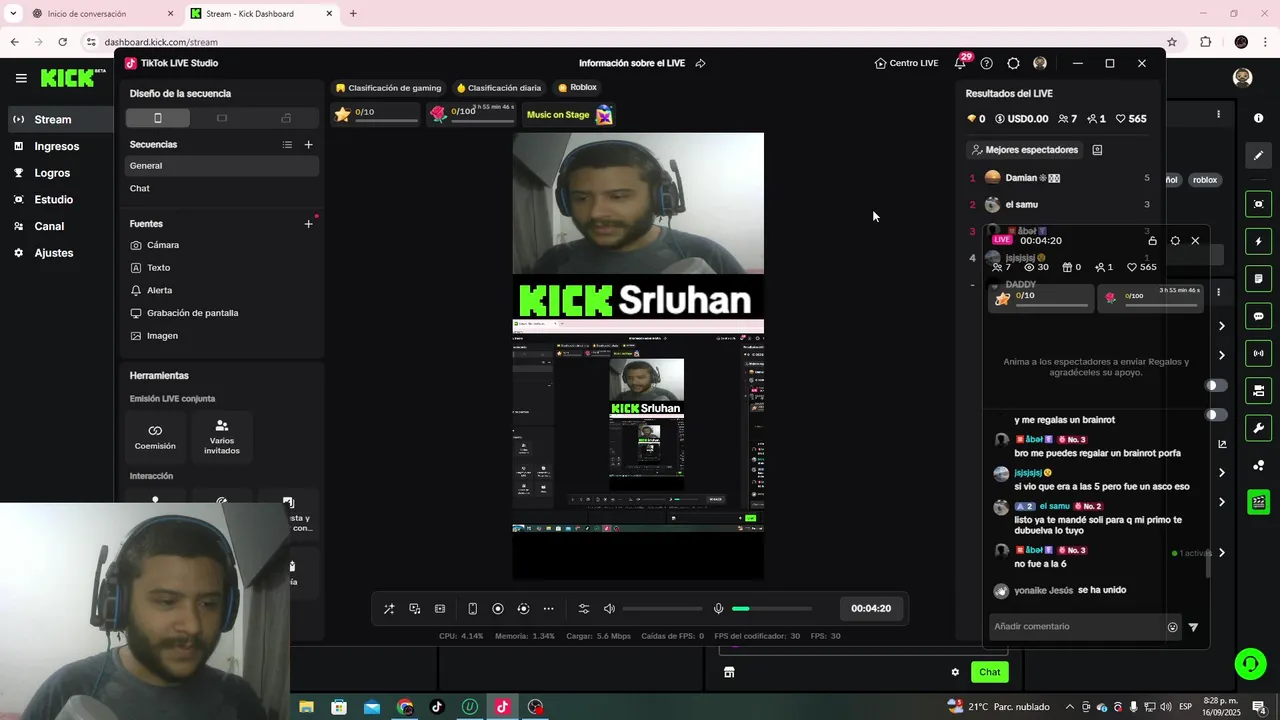Click Kick edit pencil icon on right rail

click(x=1258, y=155)
